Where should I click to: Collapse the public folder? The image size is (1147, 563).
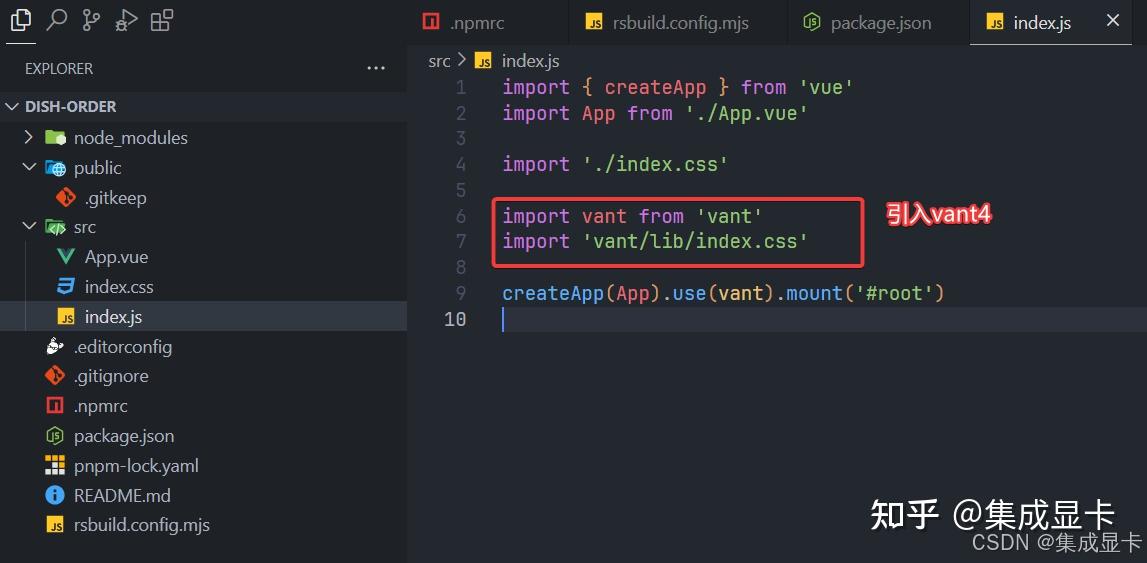click(29, 167)
